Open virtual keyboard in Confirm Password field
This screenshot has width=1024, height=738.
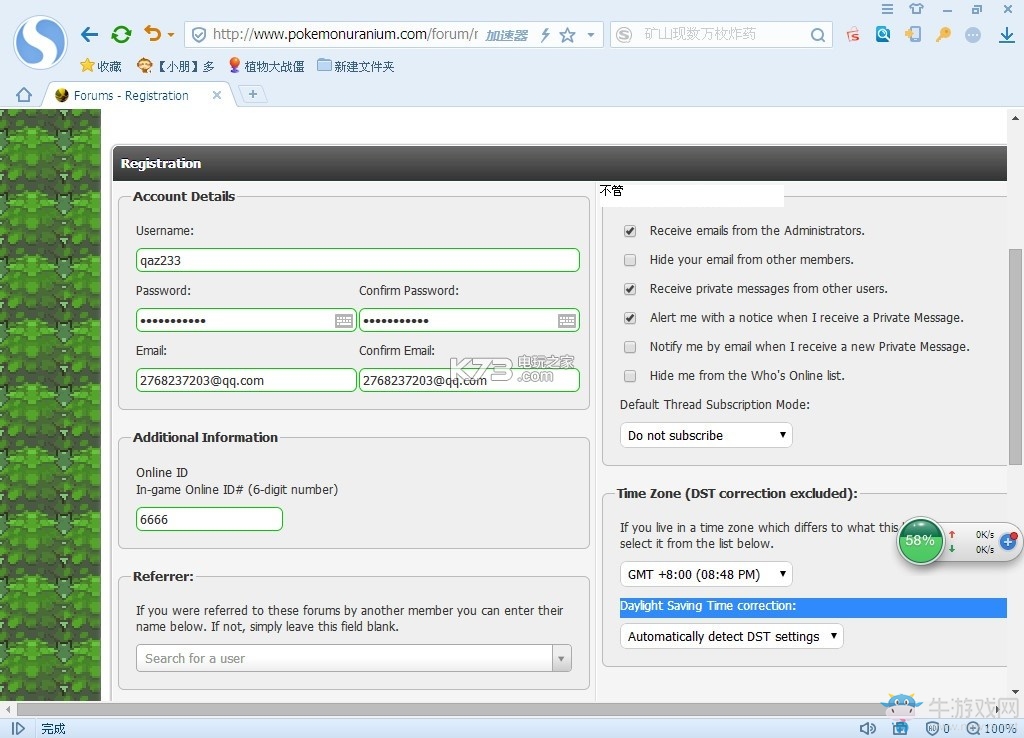pos(567,321)
